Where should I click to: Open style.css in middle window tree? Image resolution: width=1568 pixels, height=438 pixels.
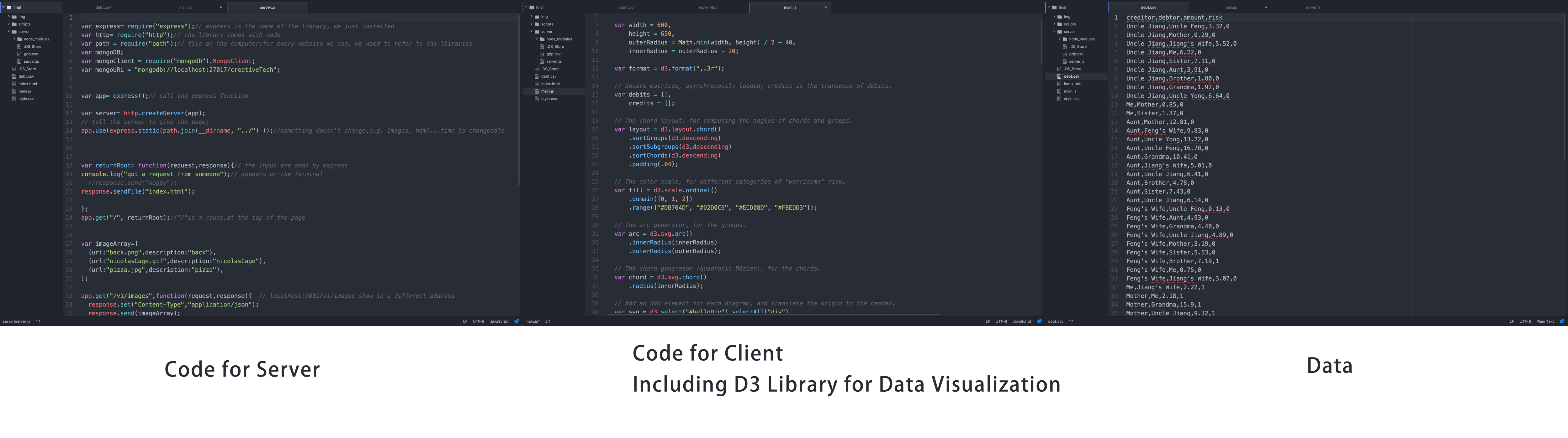(549, 99)
